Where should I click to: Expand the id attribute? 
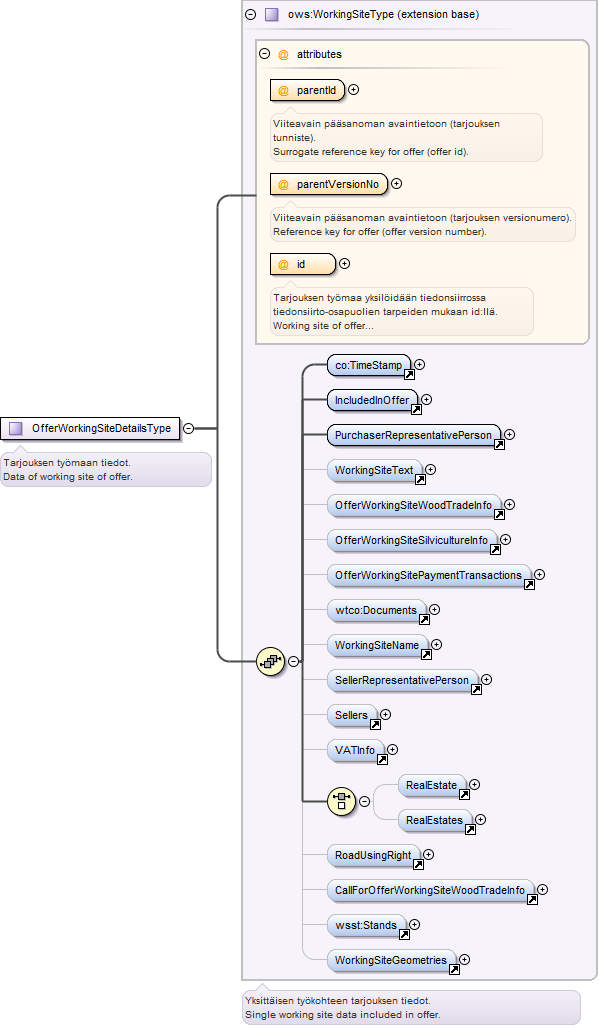pyautogui.click(x=344, y=264)
